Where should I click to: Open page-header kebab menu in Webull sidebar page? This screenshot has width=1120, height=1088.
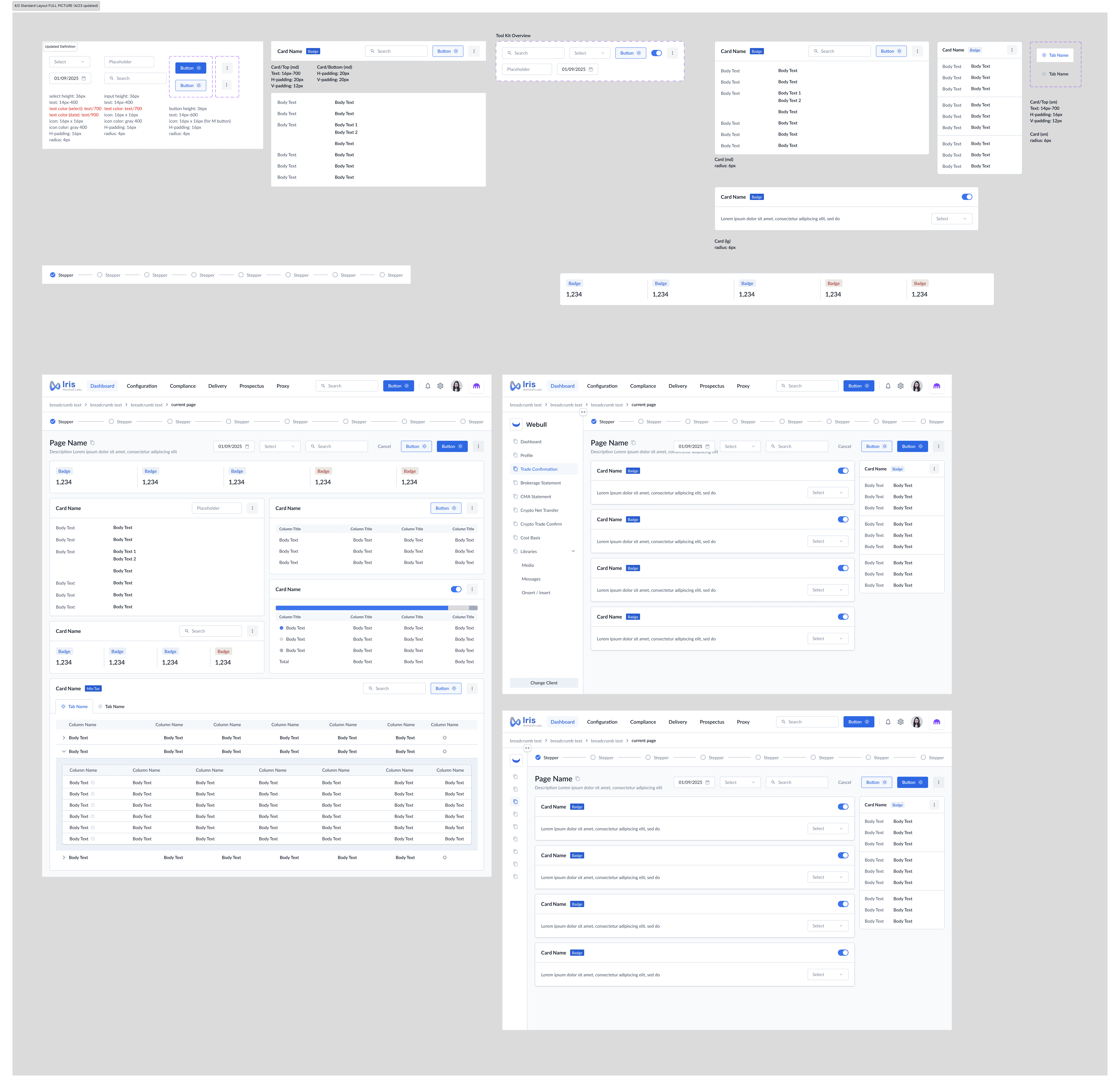coord(939,446)
